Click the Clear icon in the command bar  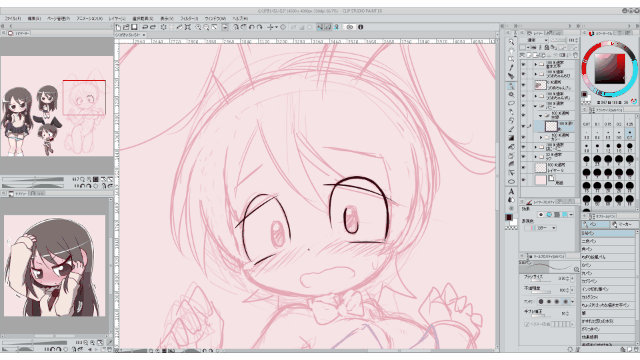point(163,27)
